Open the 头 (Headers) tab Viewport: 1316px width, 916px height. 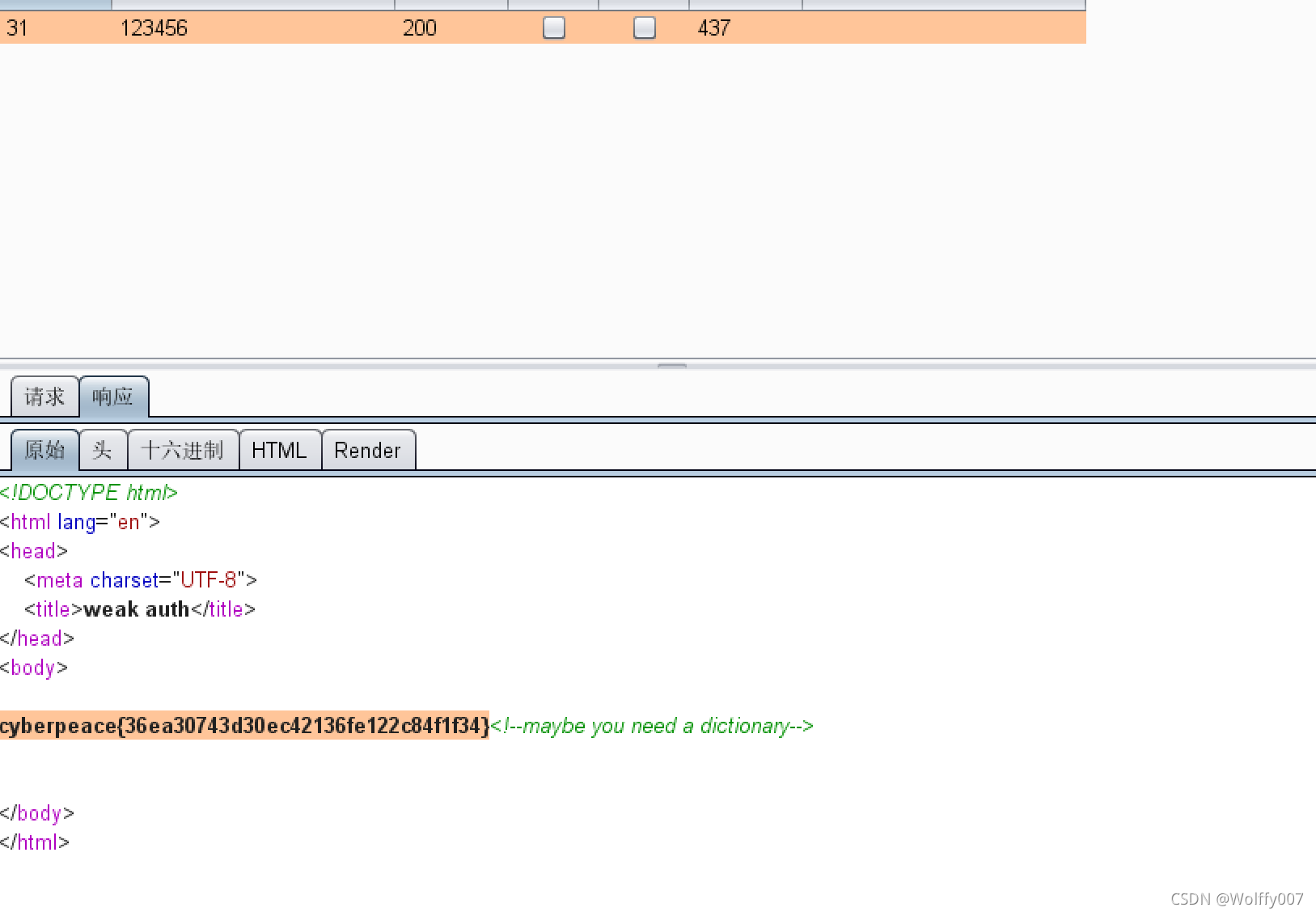pyautogui.click(x=103, y=450)
